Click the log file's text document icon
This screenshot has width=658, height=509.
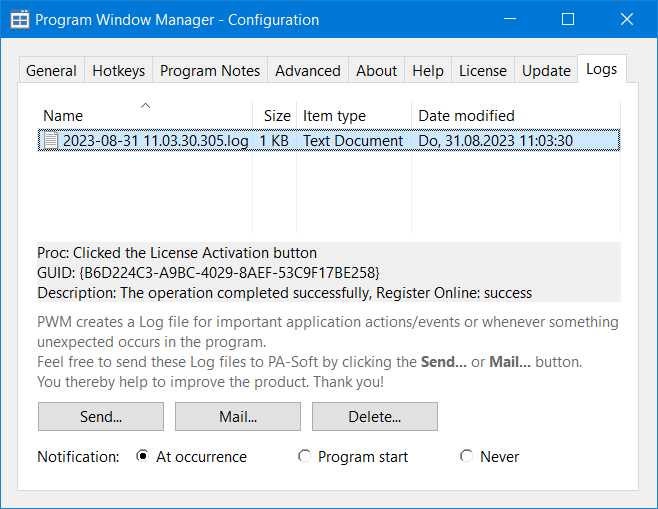click(x=50, y=141)
